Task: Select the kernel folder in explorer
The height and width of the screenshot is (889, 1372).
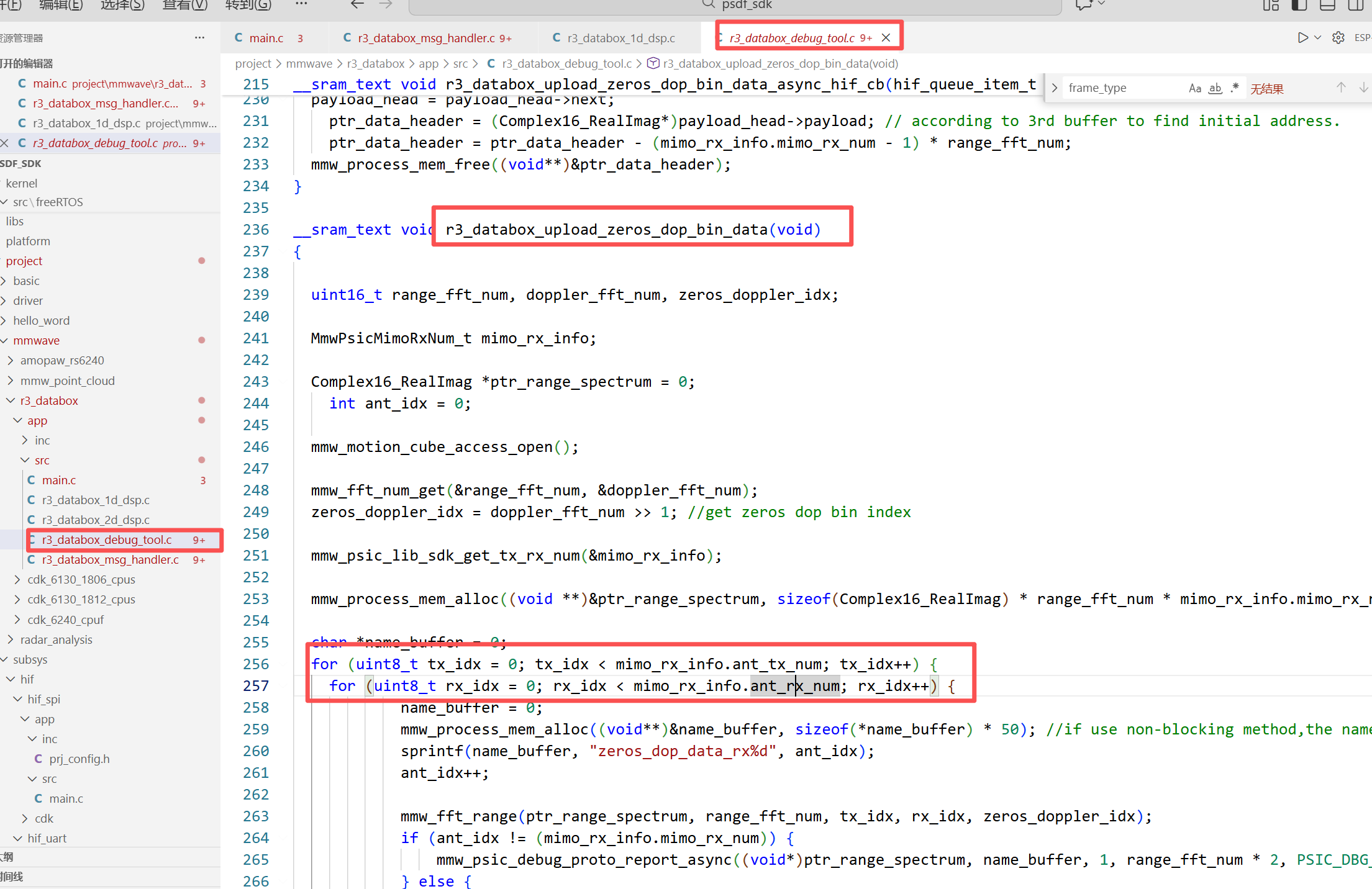Action: point(22,183)
